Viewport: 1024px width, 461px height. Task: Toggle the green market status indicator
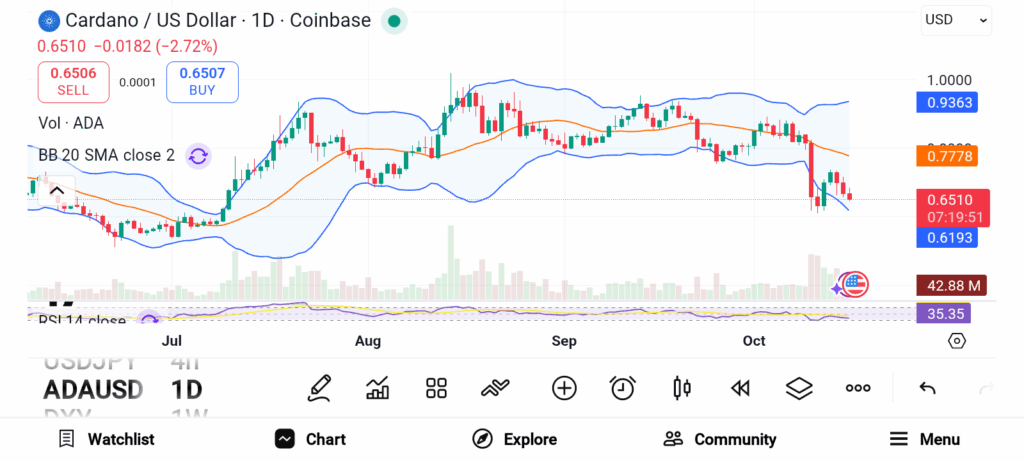(x=394, y=20)
